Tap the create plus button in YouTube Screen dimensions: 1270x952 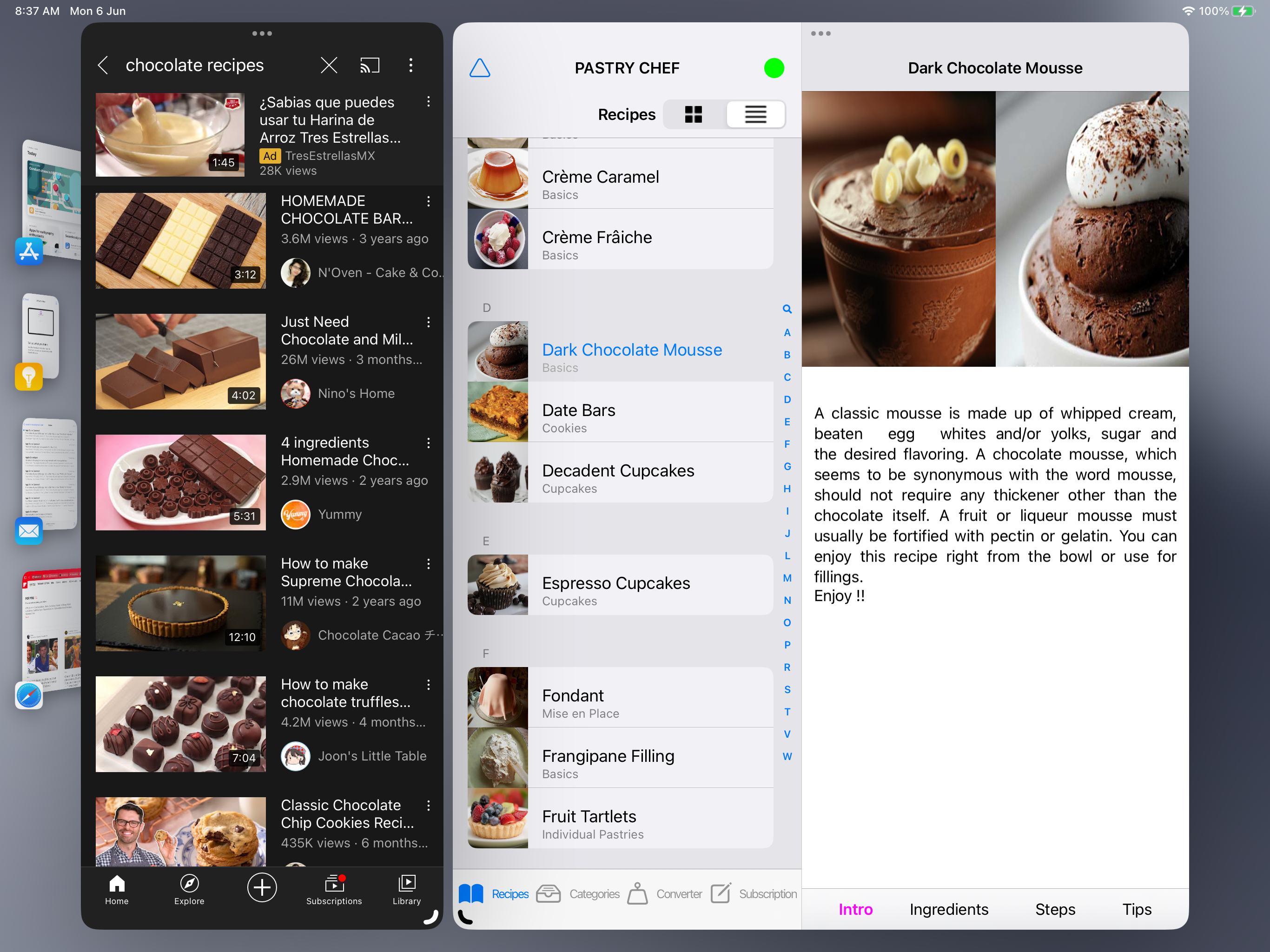262,888
